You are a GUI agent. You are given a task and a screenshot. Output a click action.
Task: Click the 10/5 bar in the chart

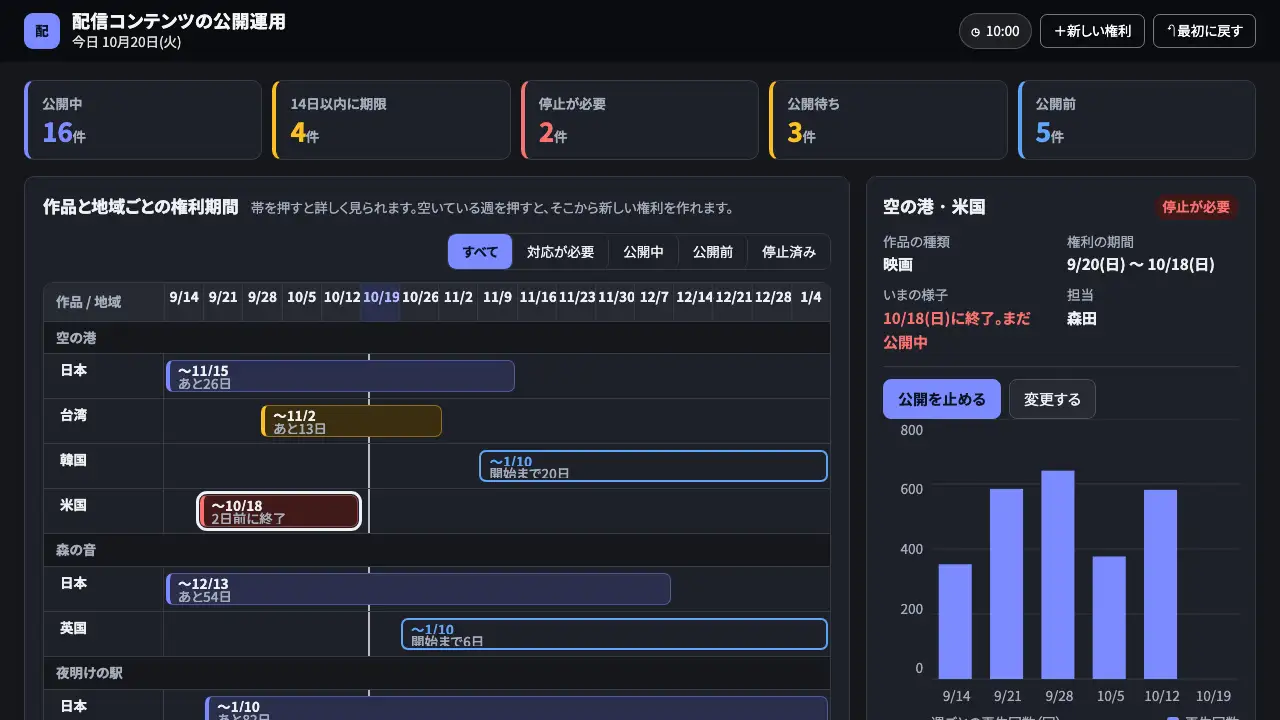point(1109,618)
